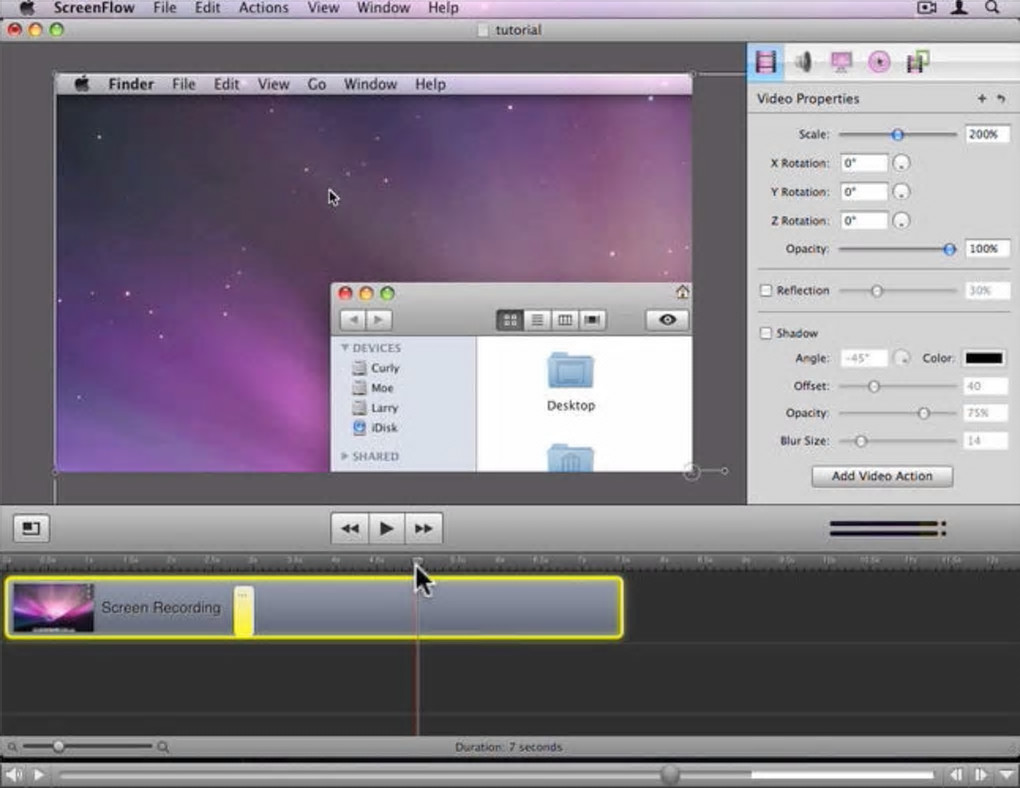This screenshot has width=1020, height=788.
Task: Click the X Rotation value field
Action: pyautogui.click(x=864, y=163)
